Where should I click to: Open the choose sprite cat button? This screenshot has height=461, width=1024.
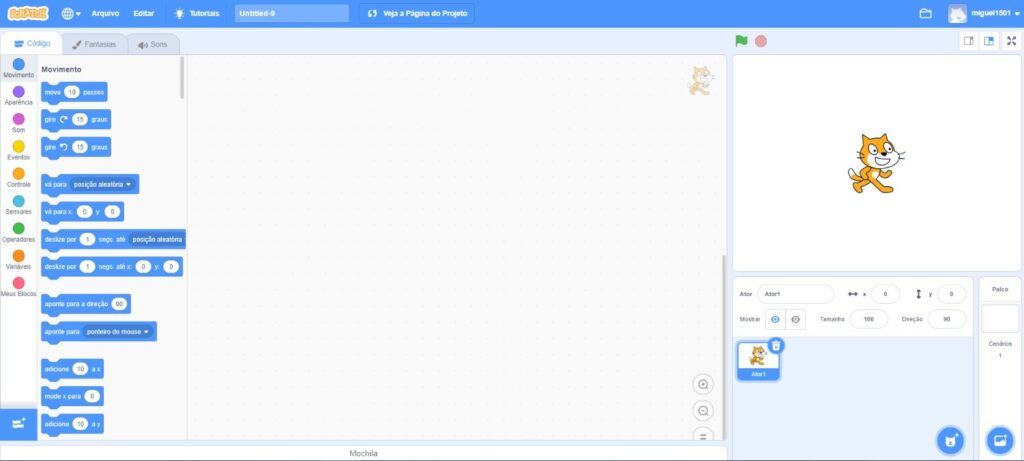tap(950, 439)
